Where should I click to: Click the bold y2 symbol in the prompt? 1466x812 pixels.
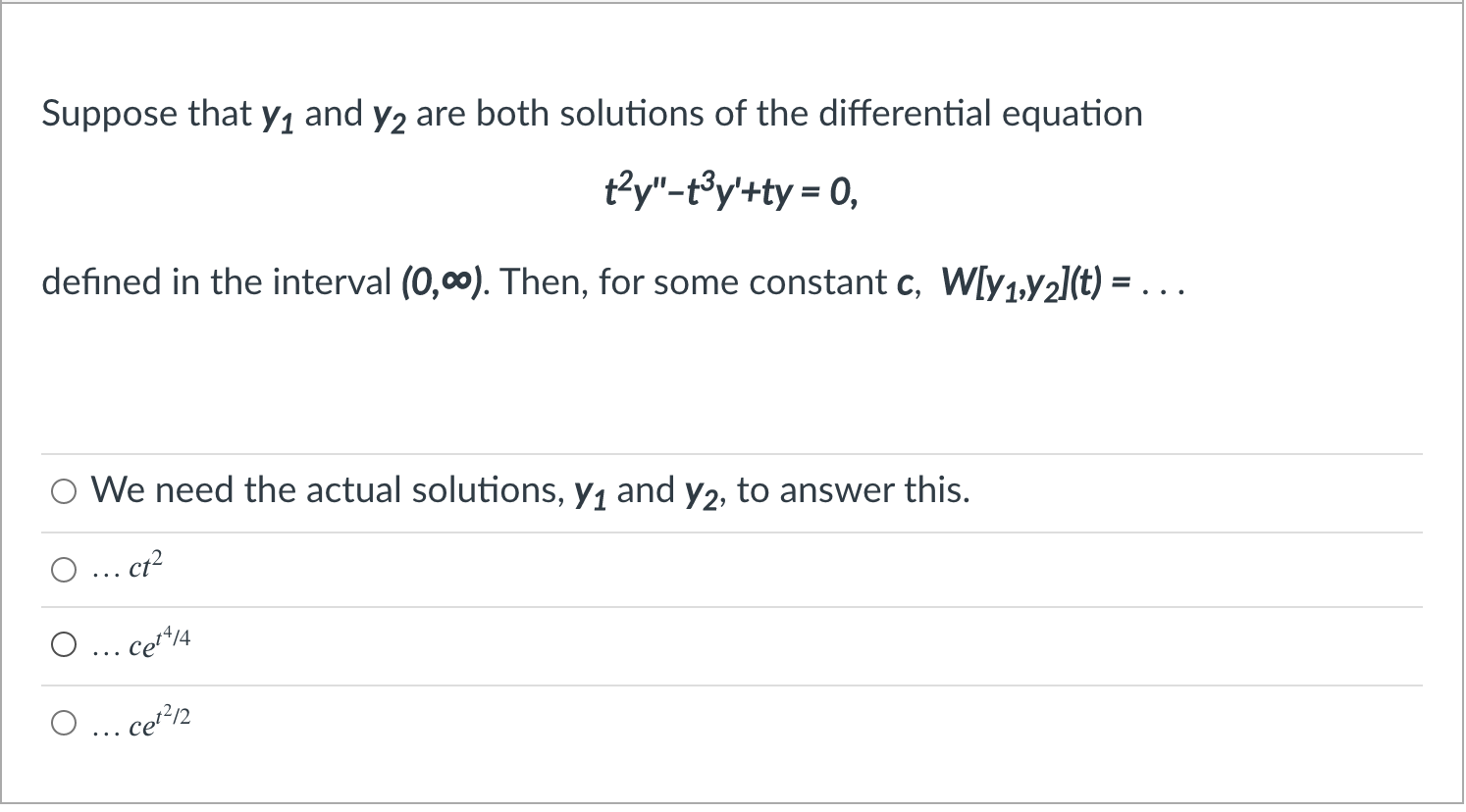(388, 116)
